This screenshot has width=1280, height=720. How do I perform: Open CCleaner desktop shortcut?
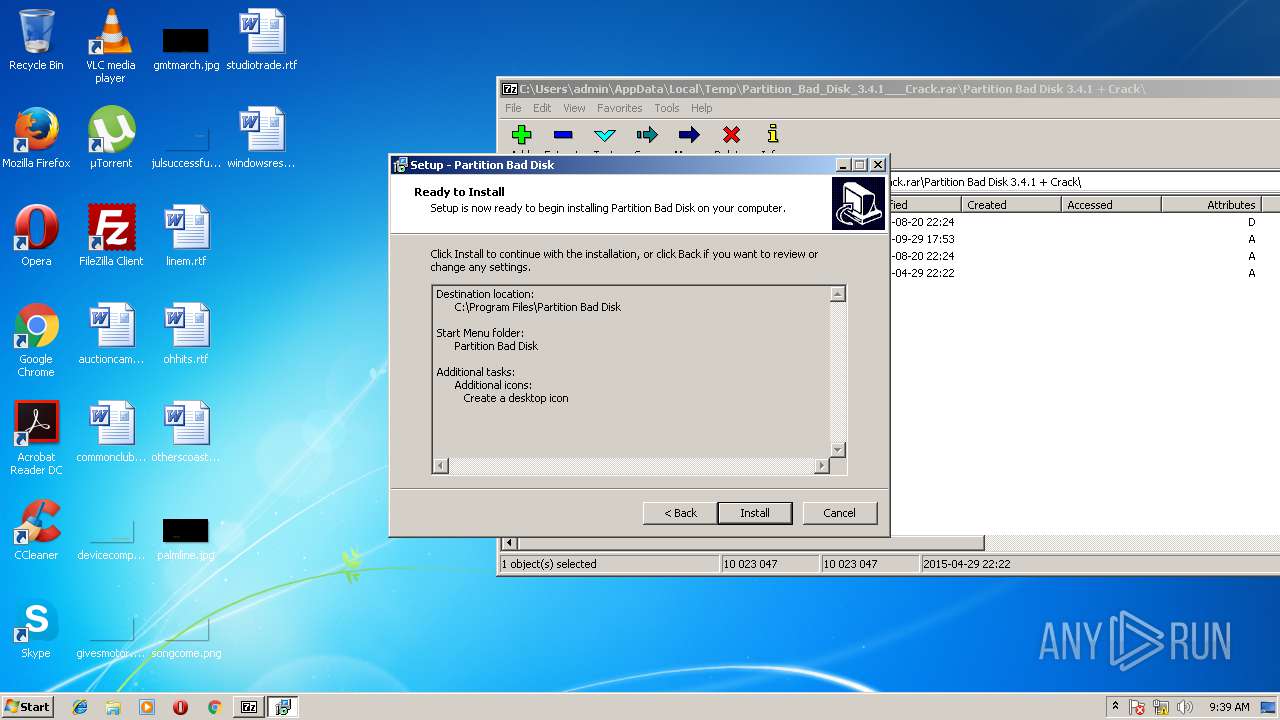36,530
